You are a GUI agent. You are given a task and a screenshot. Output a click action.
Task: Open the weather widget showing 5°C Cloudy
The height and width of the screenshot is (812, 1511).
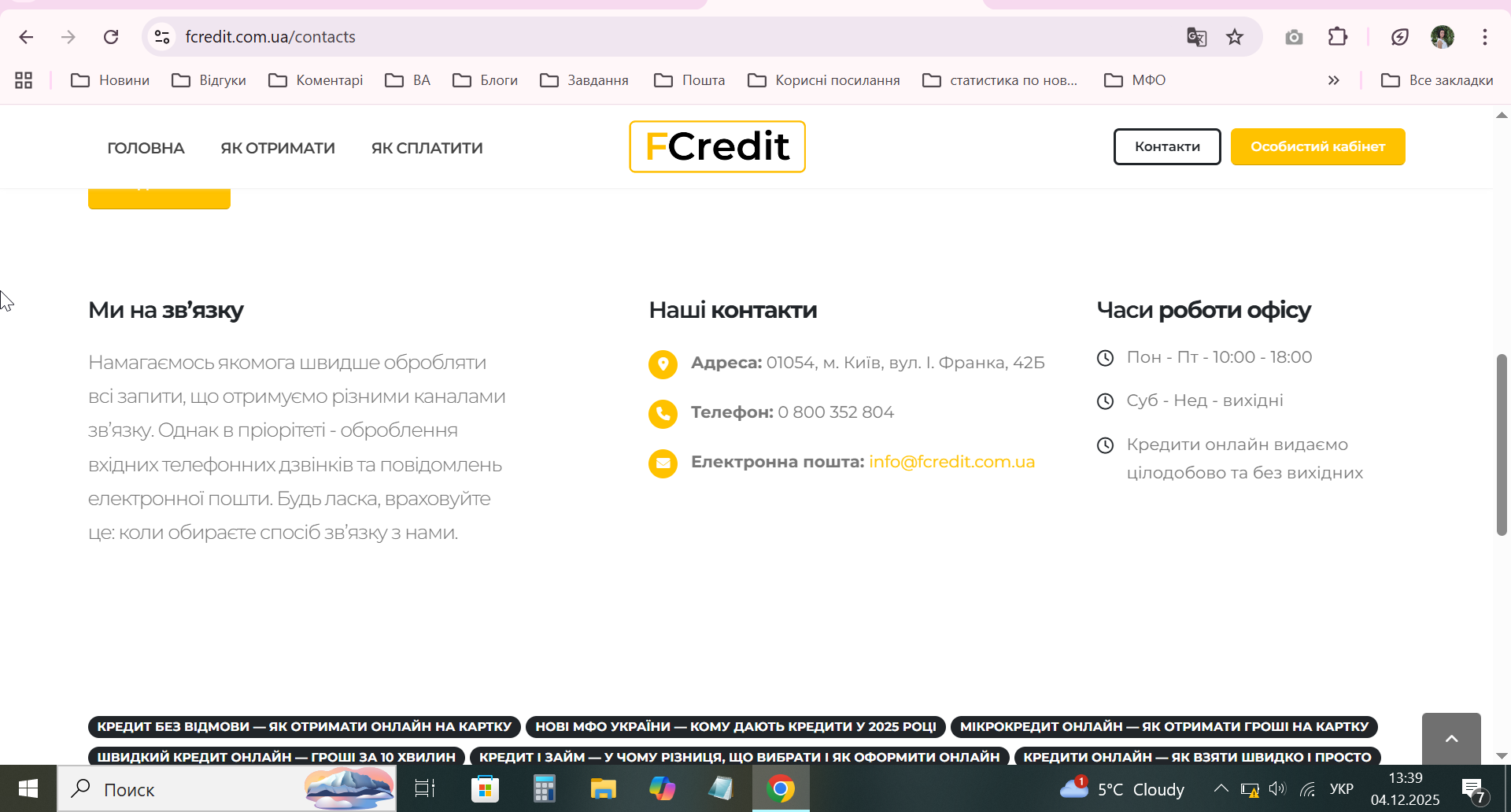(1122, 788)
